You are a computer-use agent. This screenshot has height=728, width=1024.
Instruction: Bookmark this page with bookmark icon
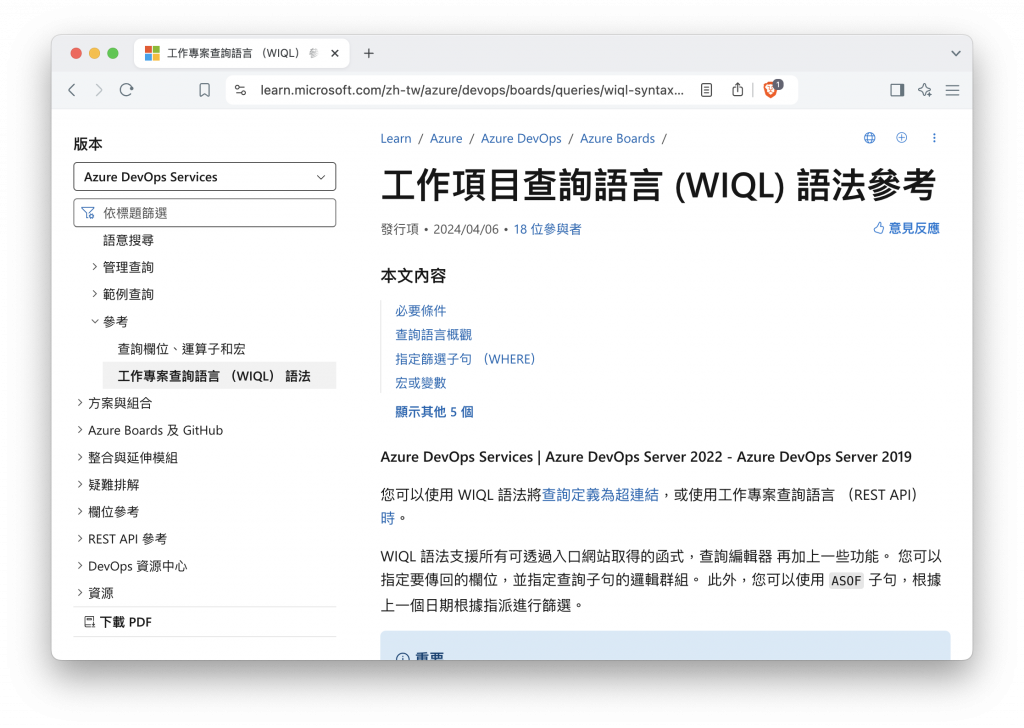click(204, 90)
